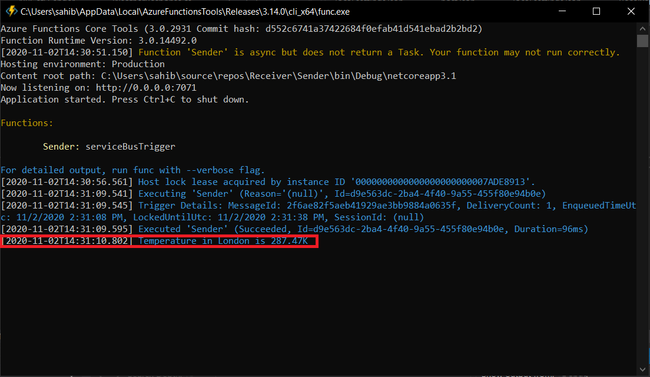This screenshot has width=650, height=377.
Task: Maximize the func.exe console window
Action: 596,11
